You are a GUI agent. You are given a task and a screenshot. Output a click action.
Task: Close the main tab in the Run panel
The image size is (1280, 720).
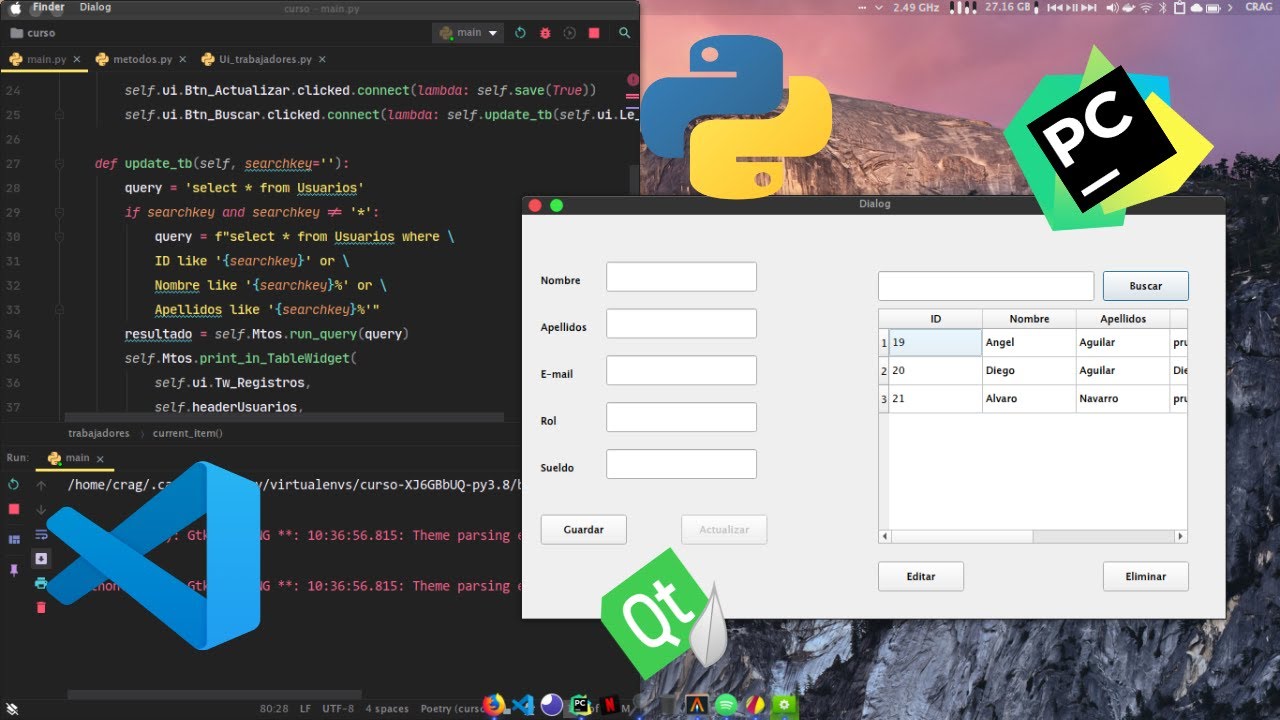100,458
